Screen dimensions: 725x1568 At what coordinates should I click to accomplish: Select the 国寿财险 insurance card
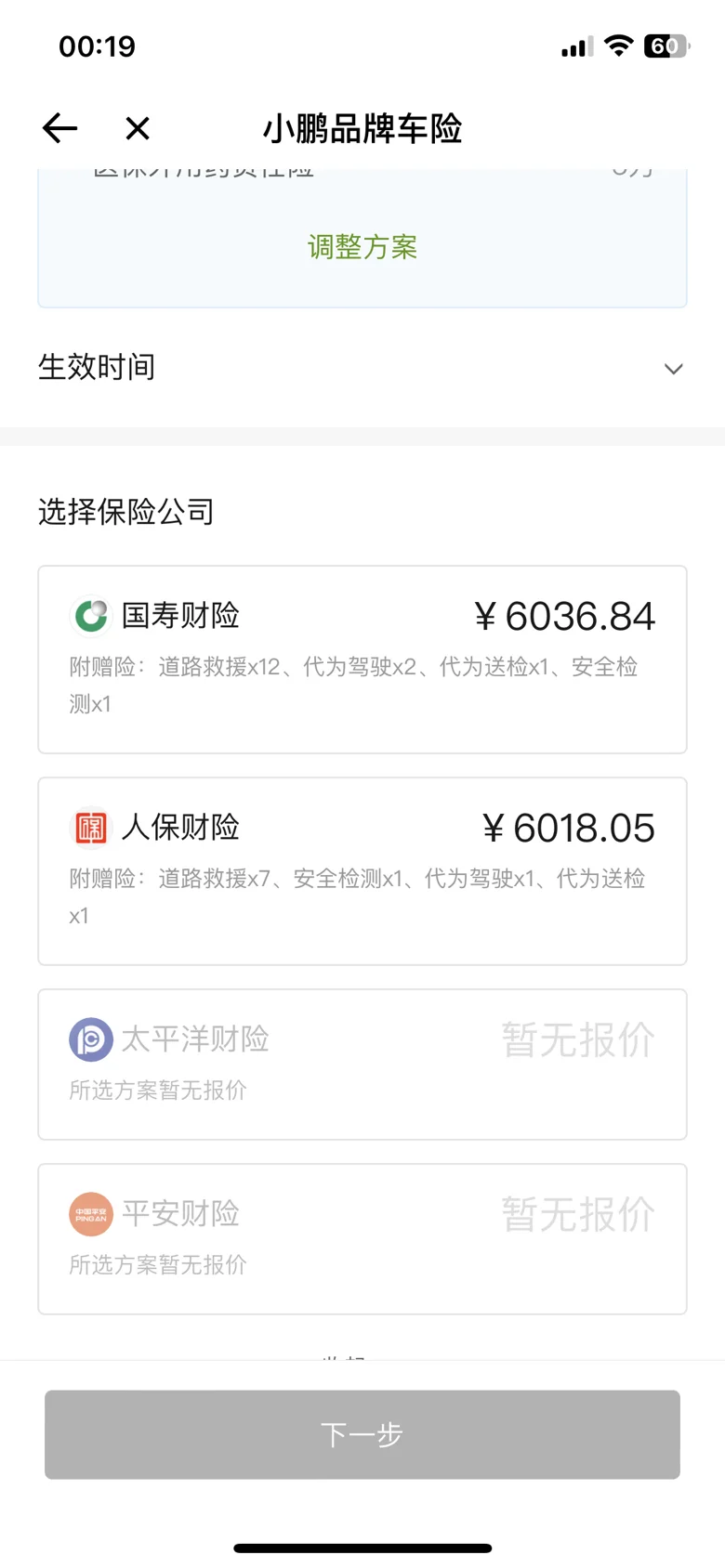(x=362, y=660)
